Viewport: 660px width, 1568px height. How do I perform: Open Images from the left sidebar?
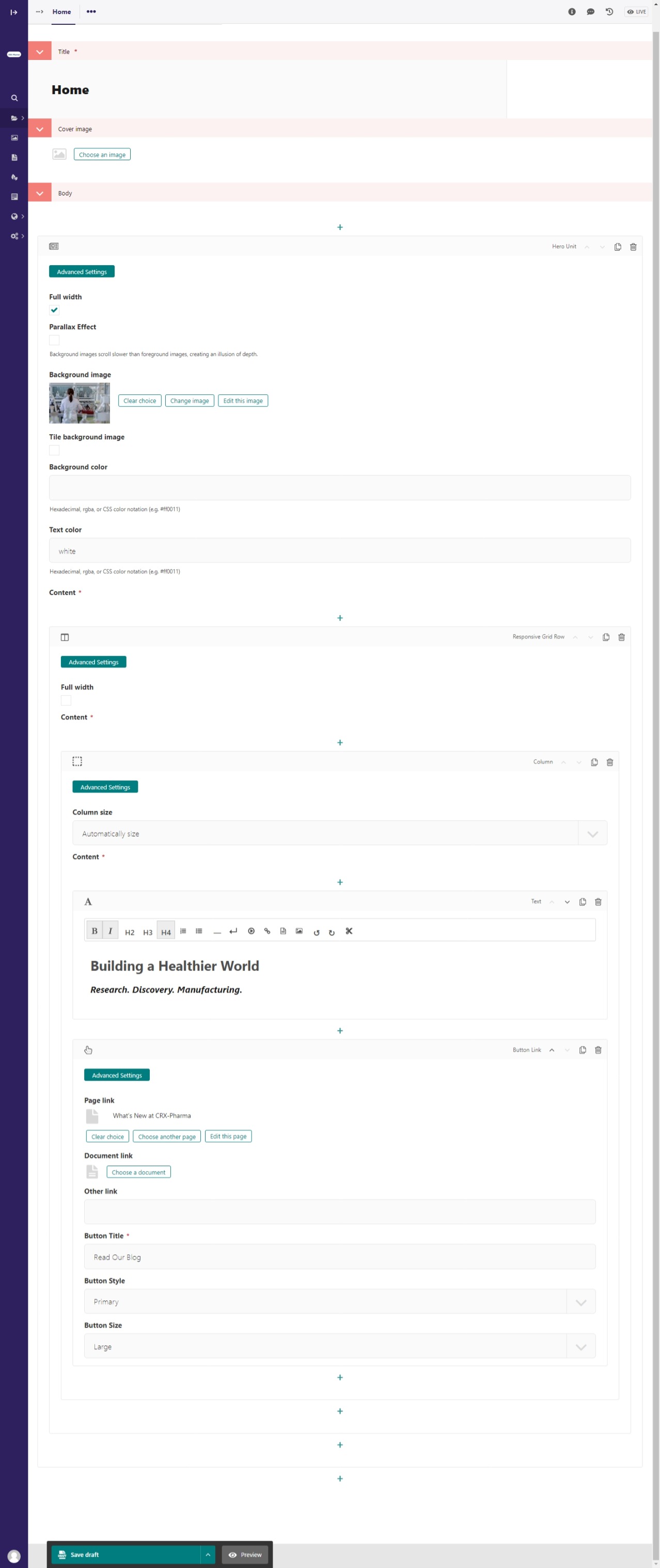(x=14, y=138)
